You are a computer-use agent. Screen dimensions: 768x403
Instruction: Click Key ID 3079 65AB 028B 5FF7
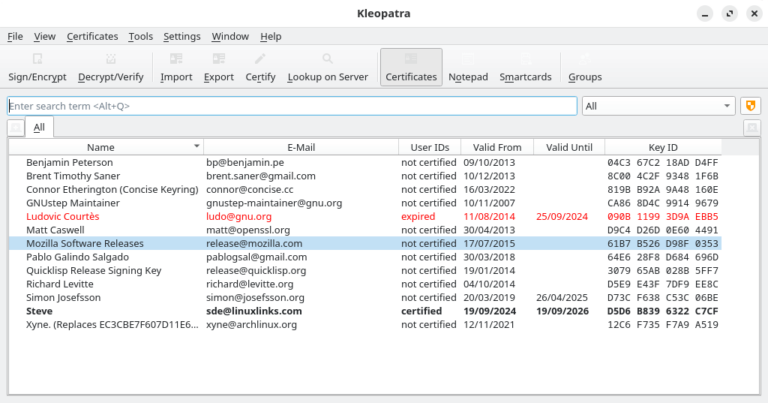(x=663, y=270)
